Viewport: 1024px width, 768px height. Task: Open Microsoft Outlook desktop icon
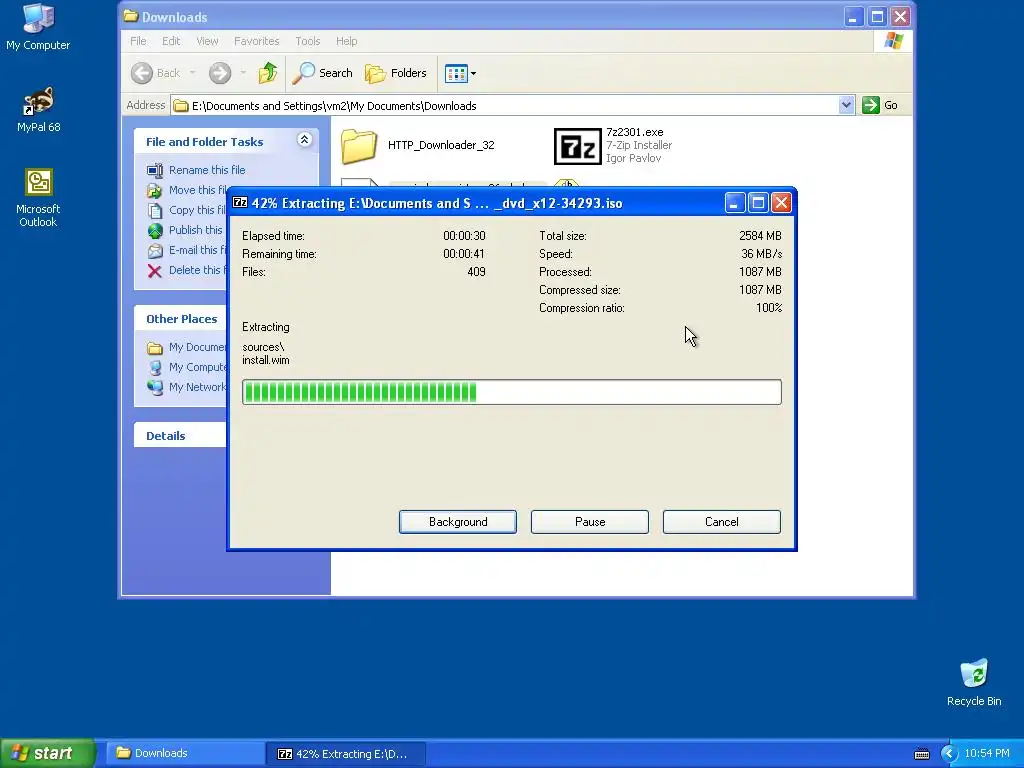[39, 197]
